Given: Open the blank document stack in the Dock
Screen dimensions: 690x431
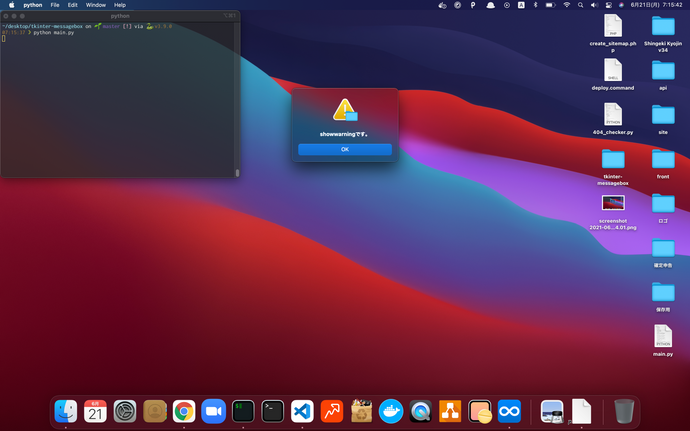Looking at the screenshot, I should click(x=581, y=411).
